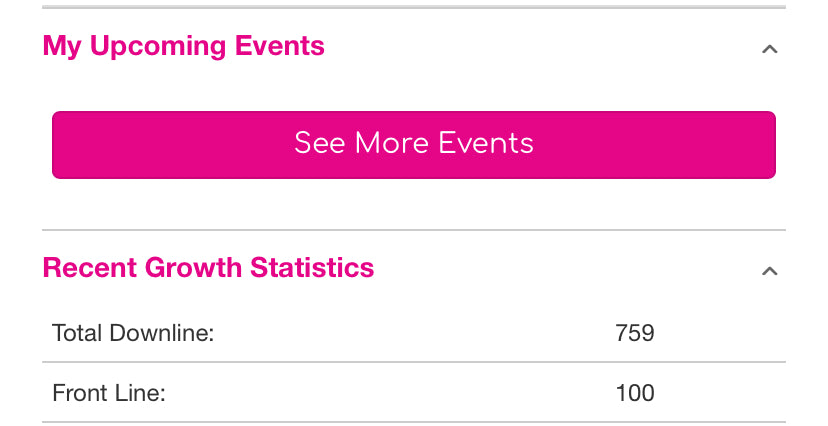This screenshot has width=828, height=426.
Task: Click the Front Line value 100
Action: click(x=635, y=393)
